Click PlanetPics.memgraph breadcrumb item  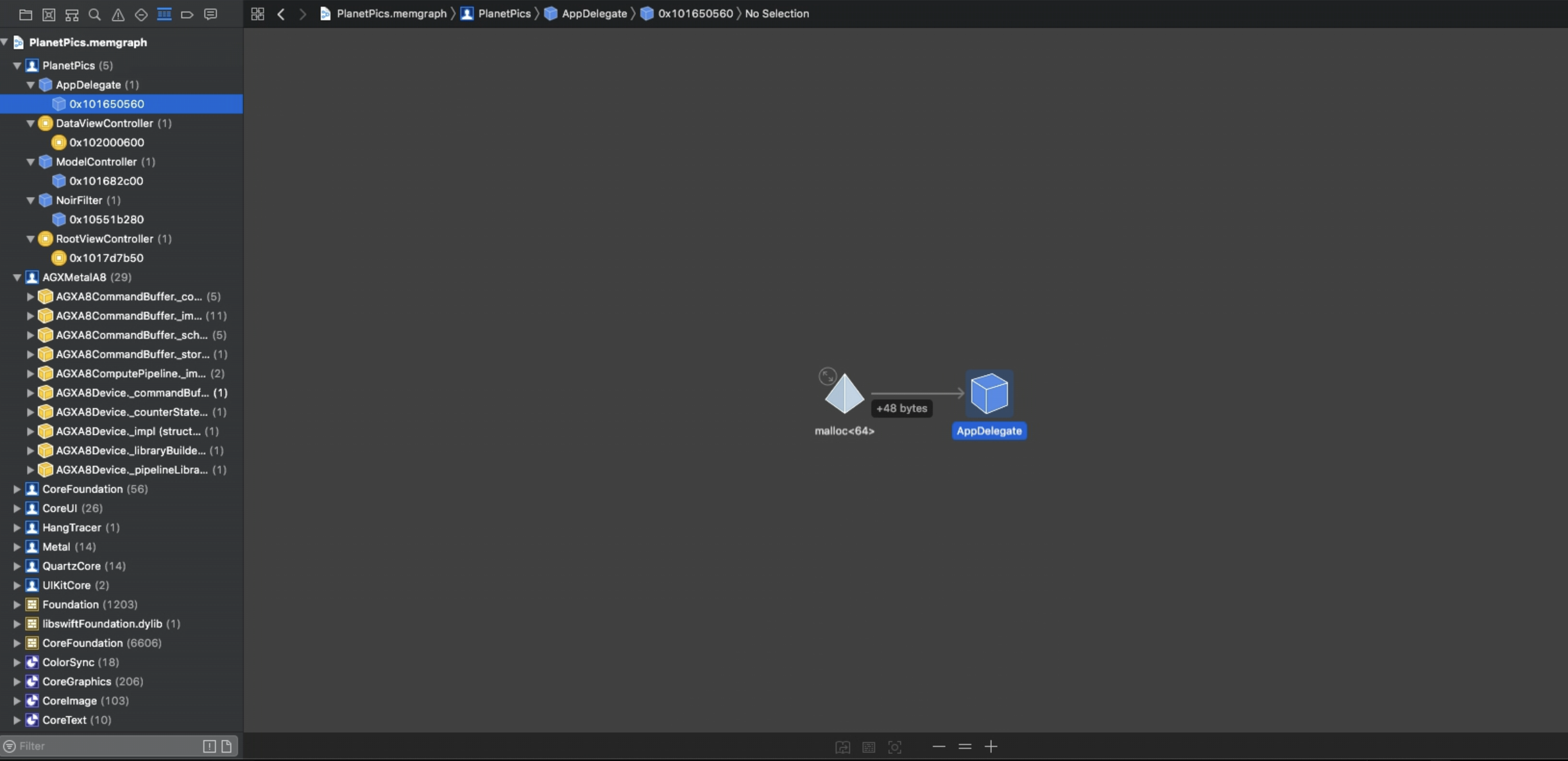click(391, 13)
